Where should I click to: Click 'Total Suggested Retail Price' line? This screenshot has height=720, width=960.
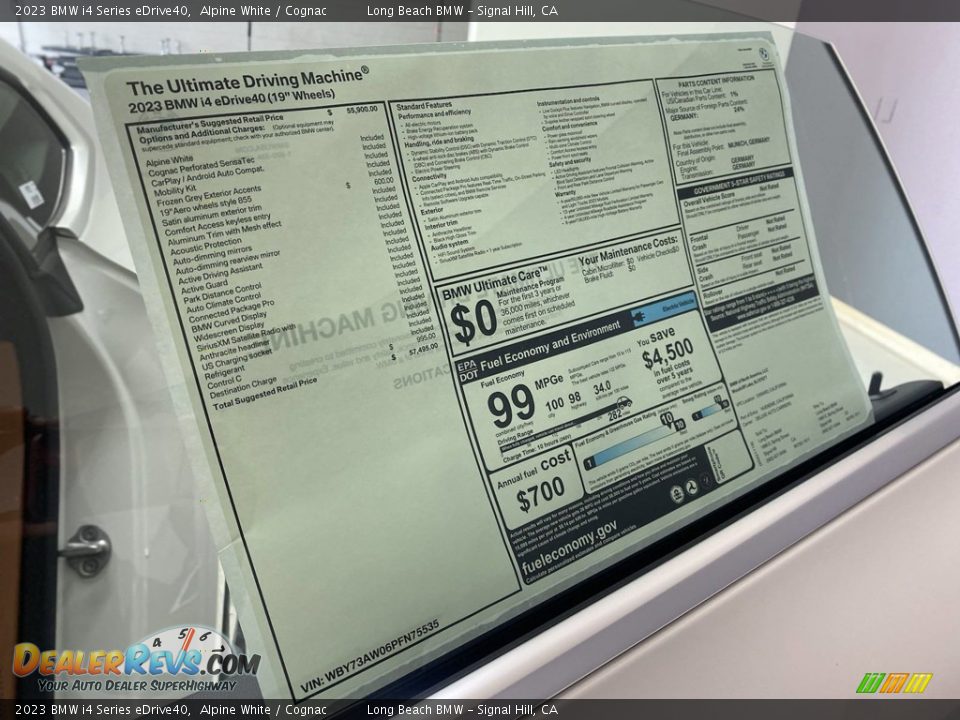265,394
